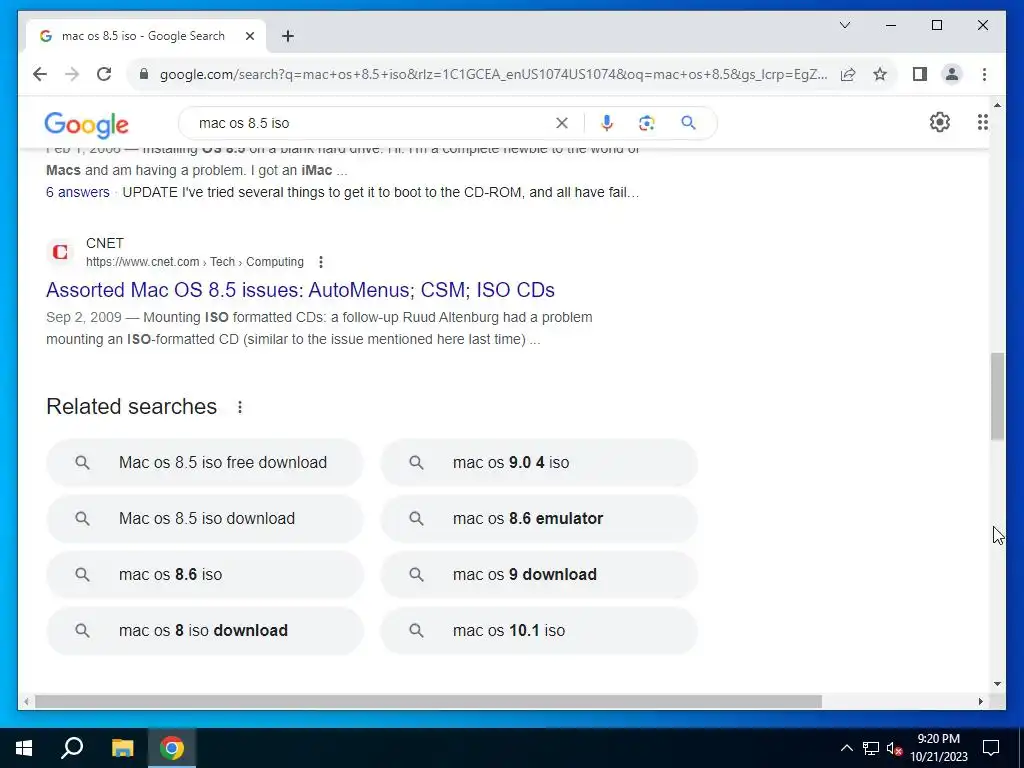Open Google quick settings gear
Viewport: 1024px width, 768px height.
pos(940,122)
